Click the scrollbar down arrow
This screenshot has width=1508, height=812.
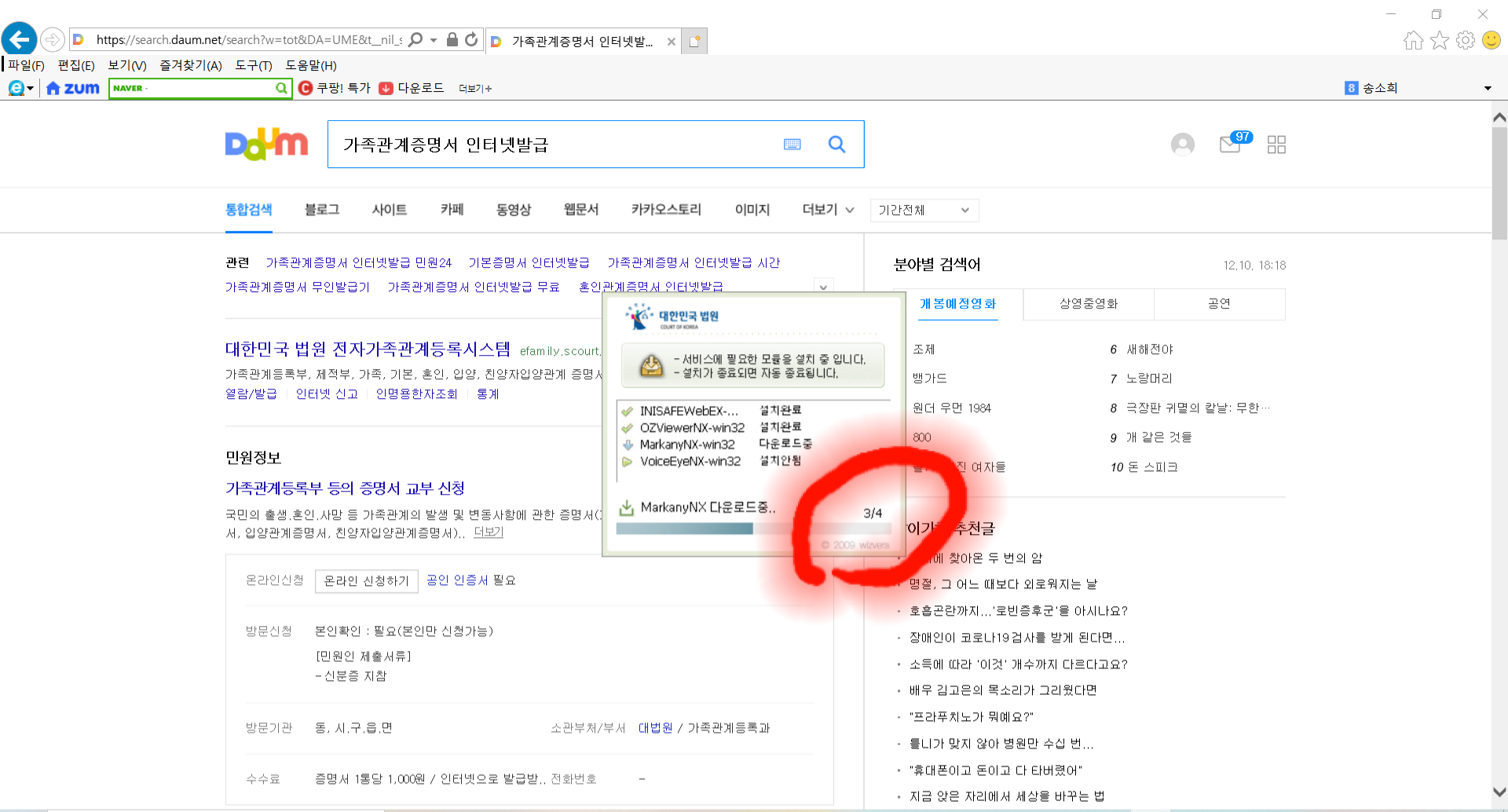point(1499,792)
